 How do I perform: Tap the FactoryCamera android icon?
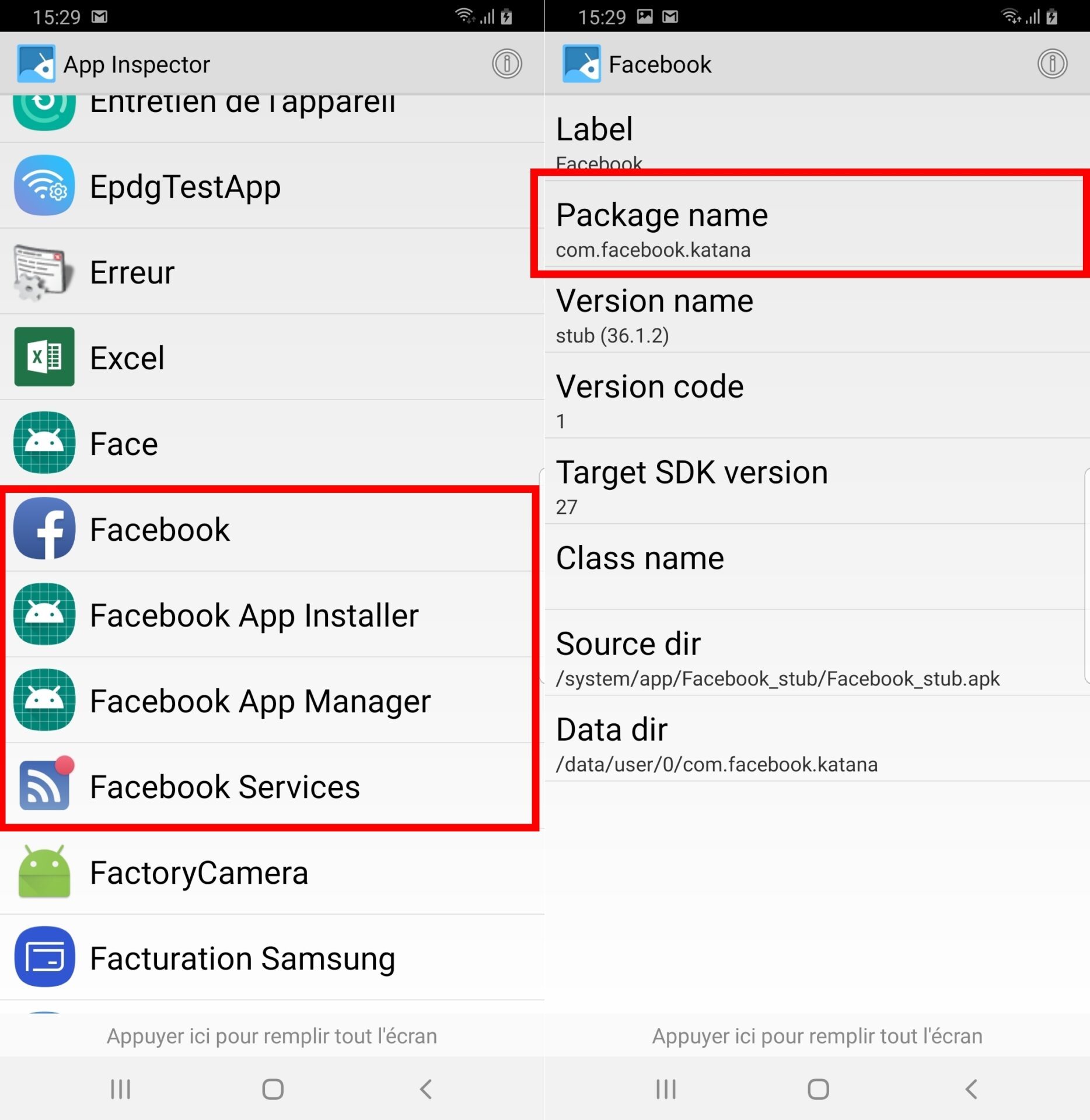pyautogui.click(x=44, y=871)
